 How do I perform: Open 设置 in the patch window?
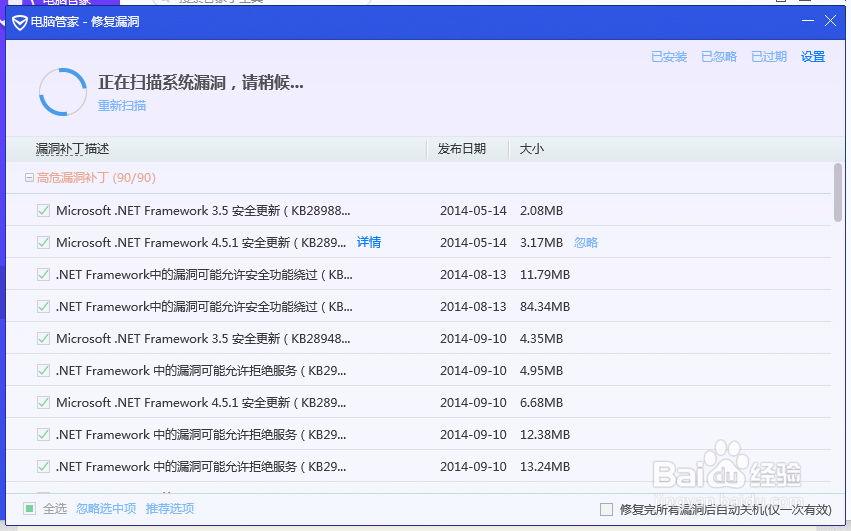click(812, 56)
